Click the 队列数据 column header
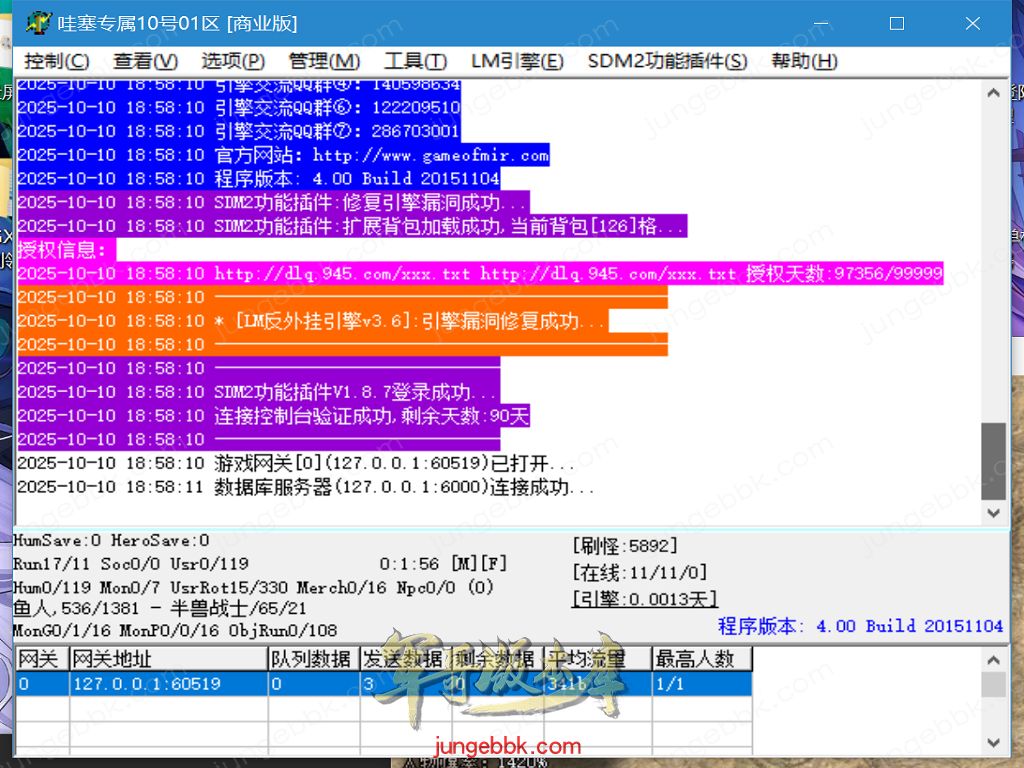The width and height of the screenshot is (1024, 768). pos(312,659)
